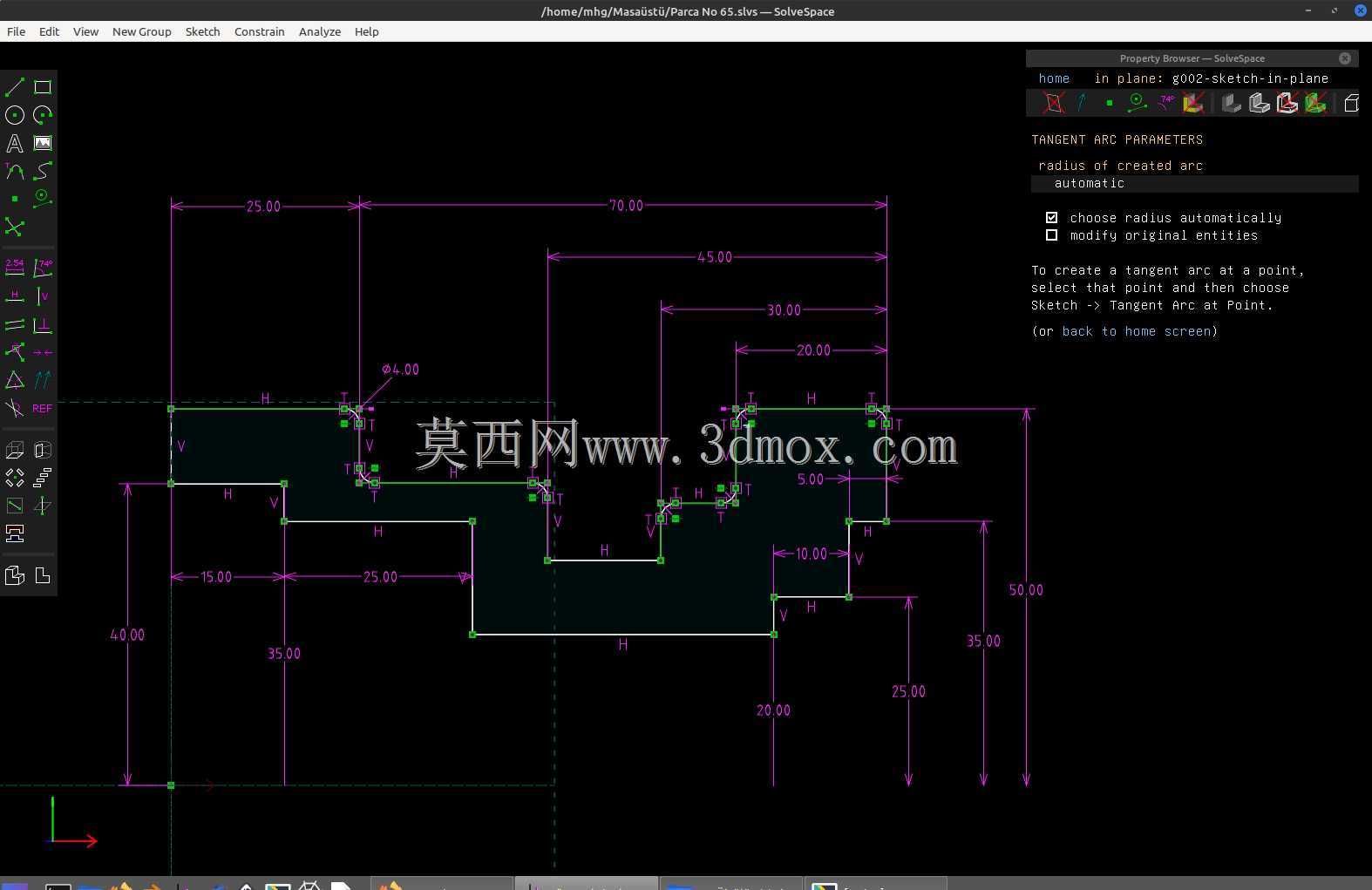Select the Arc of a Circle tool
This screenshot has height=890, width=1372.
[42, 115]
